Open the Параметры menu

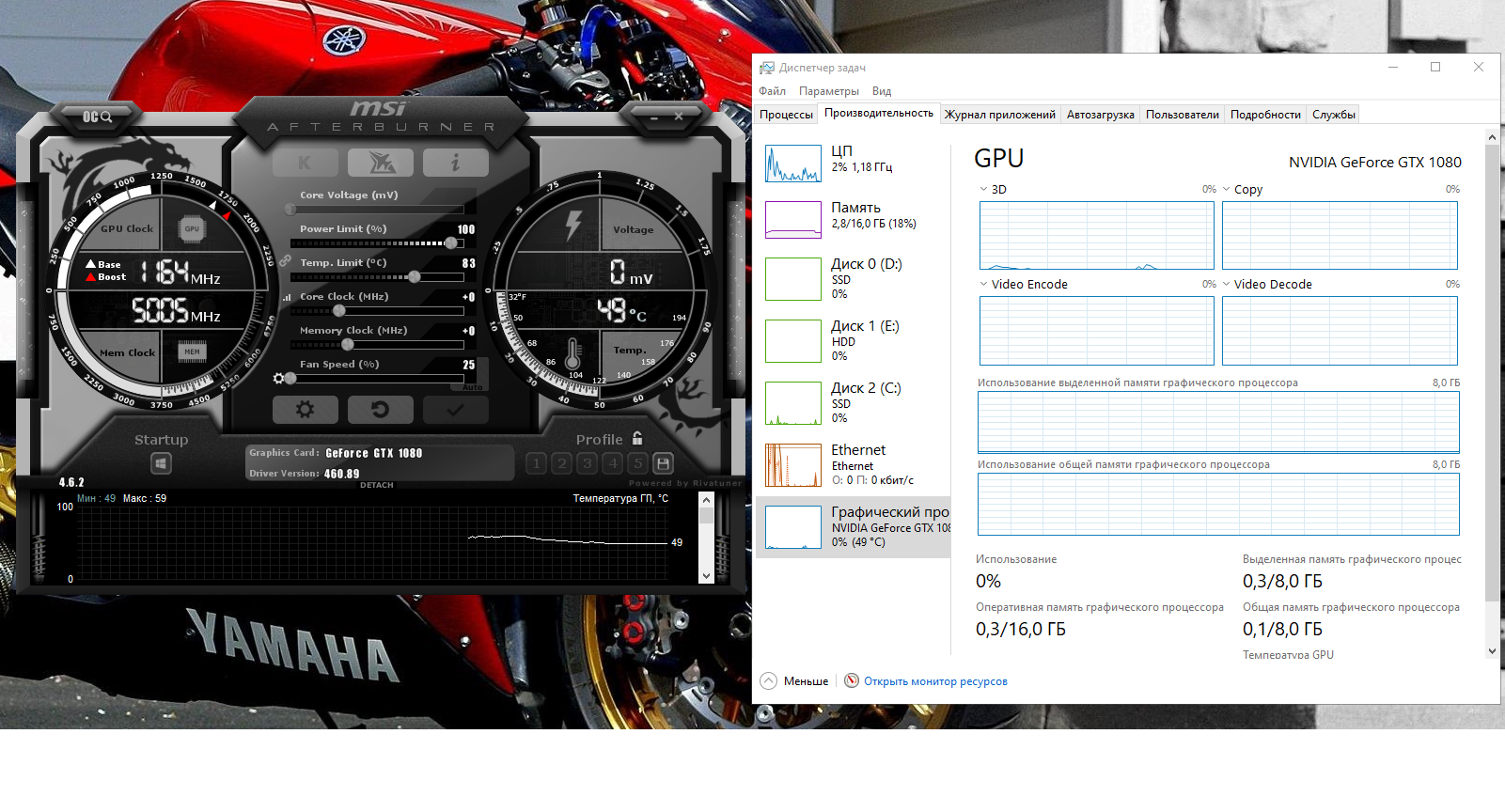click(829, 91)
